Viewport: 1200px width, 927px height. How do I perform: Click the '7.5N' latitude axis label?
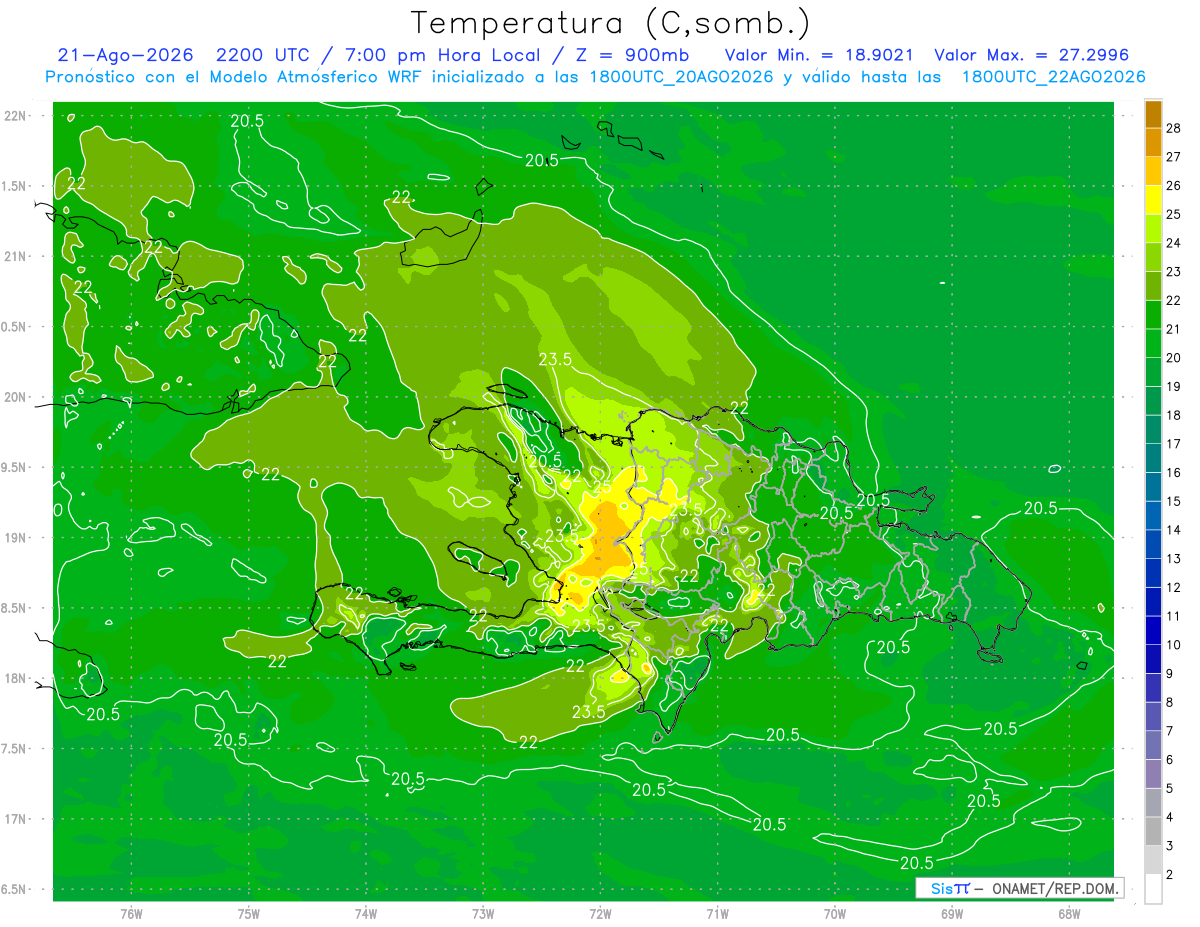click(x=15, y=749)
